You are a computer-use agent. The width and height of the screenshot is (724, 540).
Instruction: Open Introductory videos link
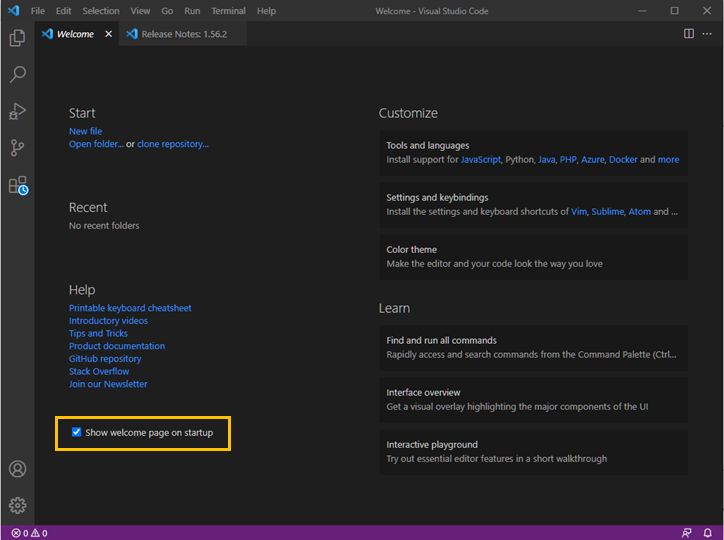point(109,320)
